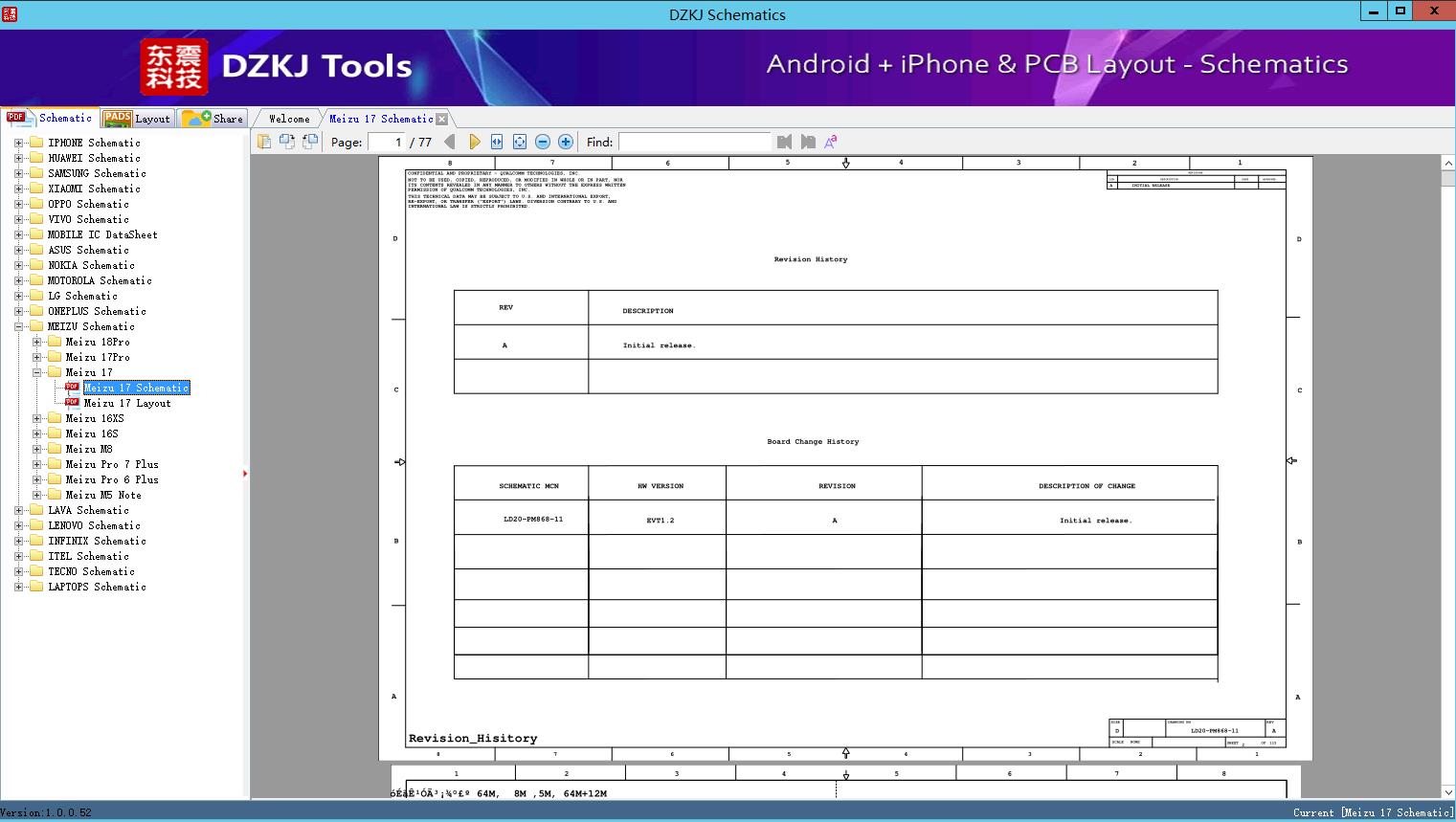Select ONEPLUS Schematic in the tree
1456x822 pixels.
point(98,311)
